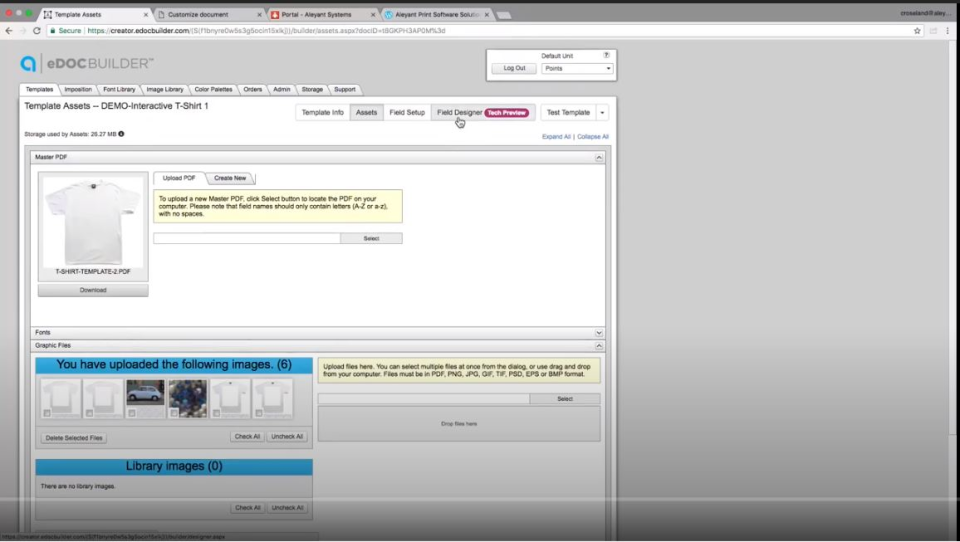
Task: Click Select button for graphic files upload
Action: click(x=564, y=399)
